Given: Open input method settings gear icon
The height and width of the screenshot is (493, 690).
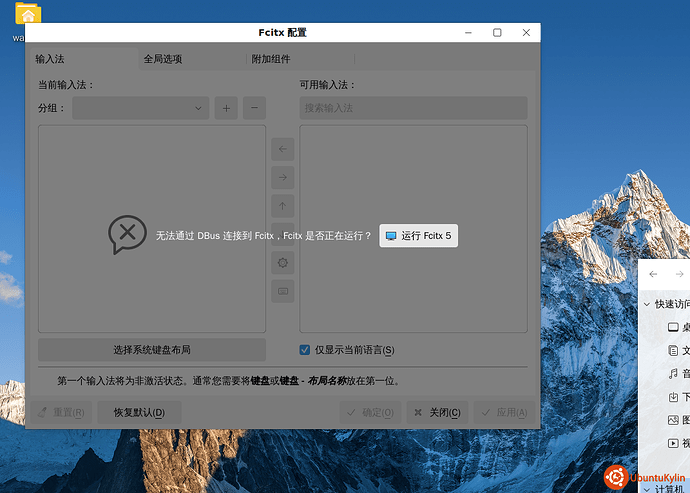Looking at the screenshot, I should [283, 263].
